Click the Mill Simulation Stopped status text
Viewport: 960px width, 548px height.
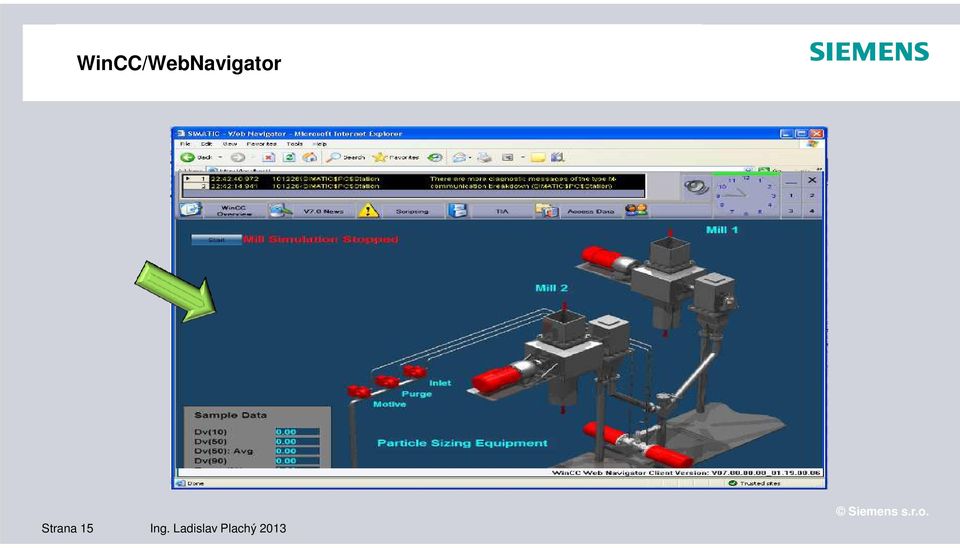tap(320, 239)
